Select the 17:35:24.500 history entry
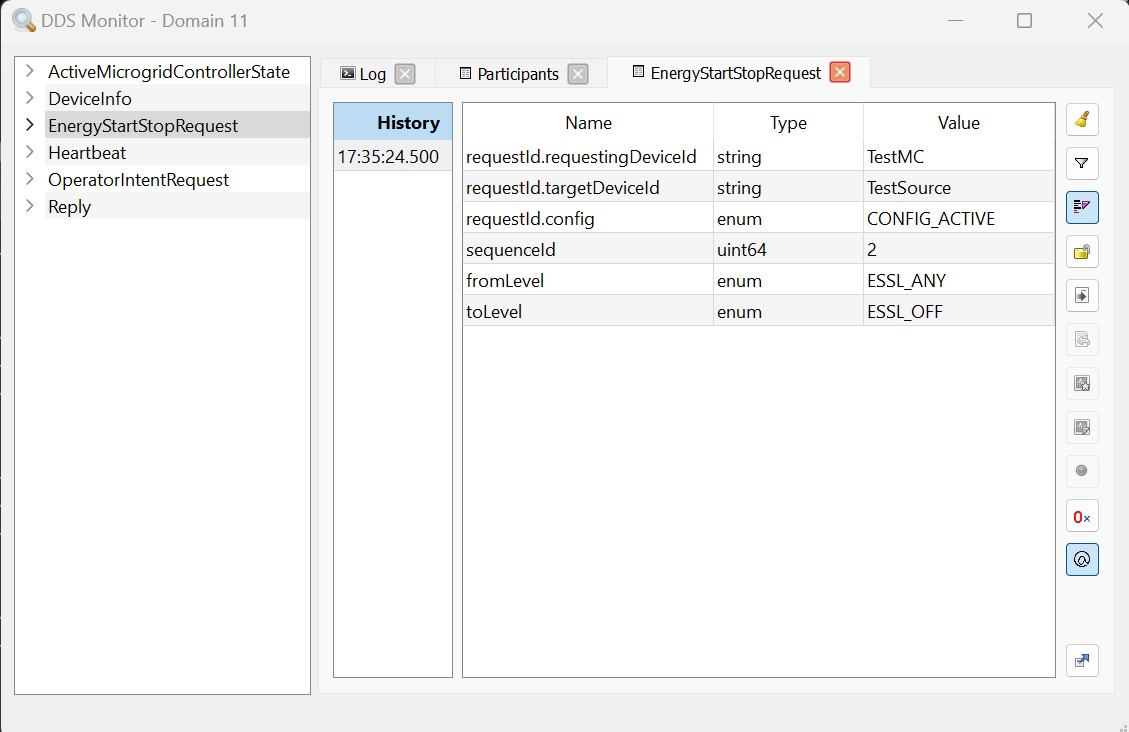1129x732 pixels. coord(388,157)
